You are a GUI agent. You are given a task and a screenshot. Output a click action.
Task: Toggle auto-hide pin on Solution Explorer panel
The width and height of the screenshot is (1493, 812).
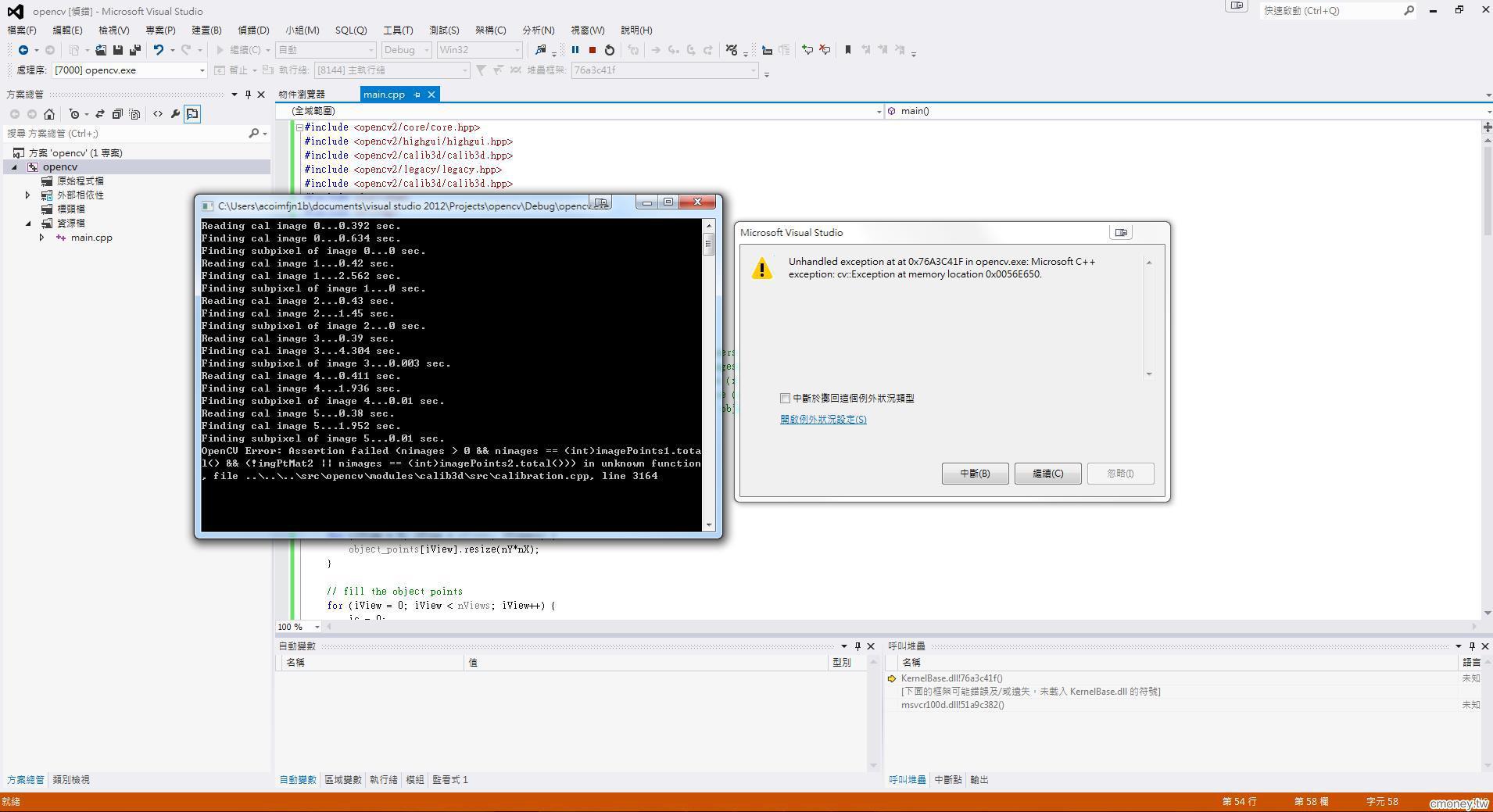tap(248, 95)
